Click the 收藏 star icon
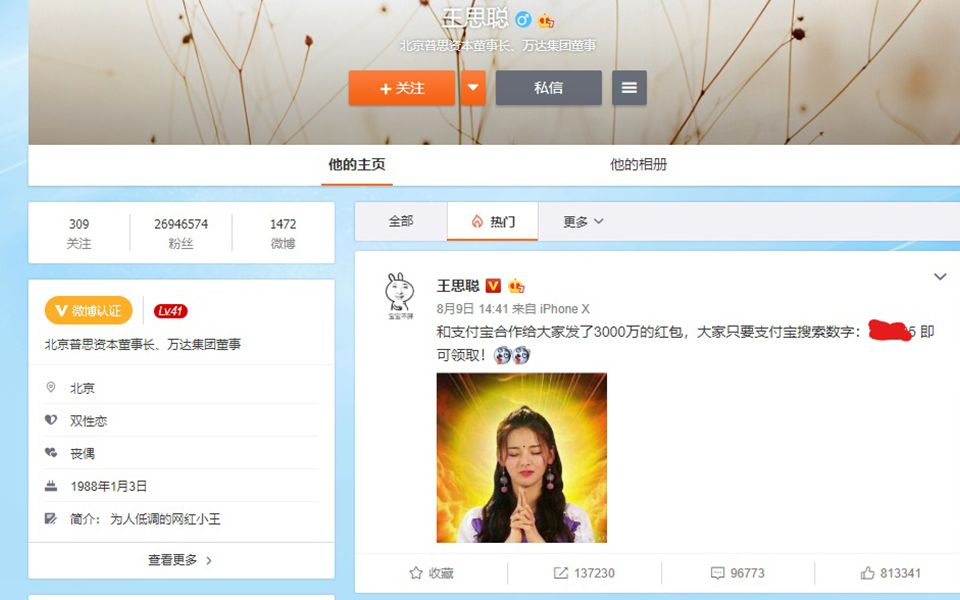The image size is (960, 600). click(431, 573)
